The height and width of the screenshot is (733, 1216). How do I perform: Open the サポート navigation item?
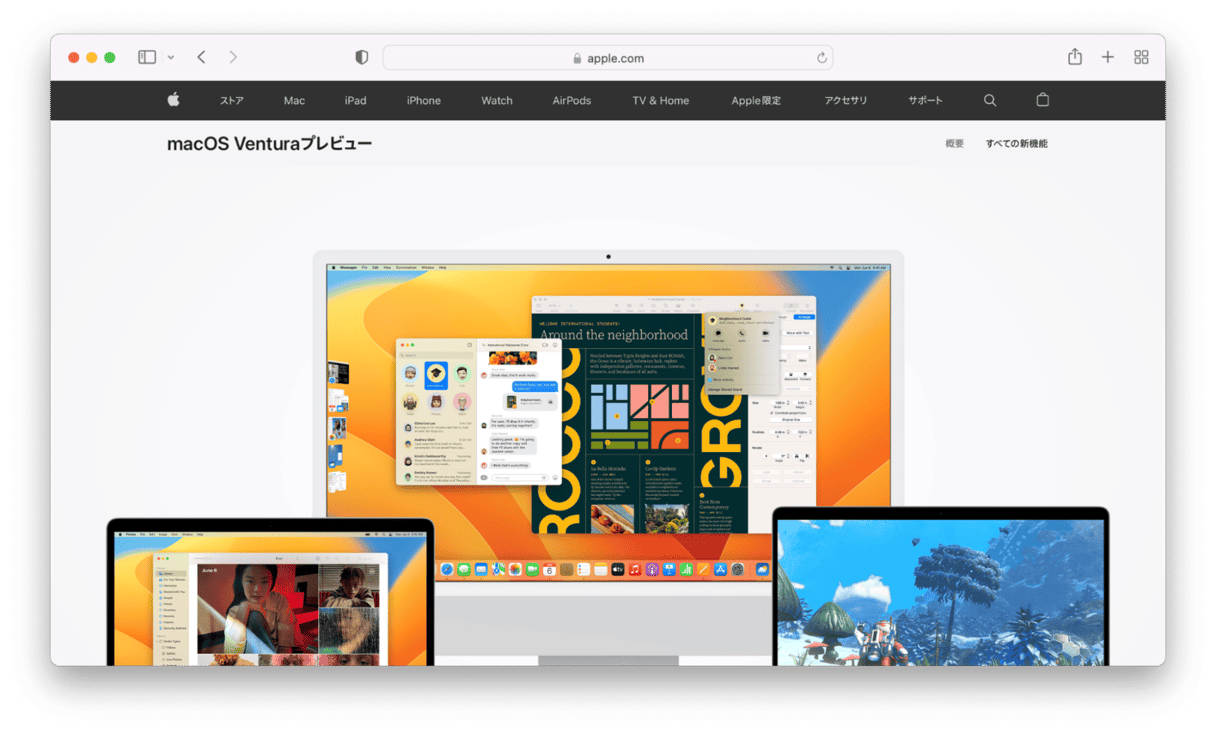pos(926,101)
